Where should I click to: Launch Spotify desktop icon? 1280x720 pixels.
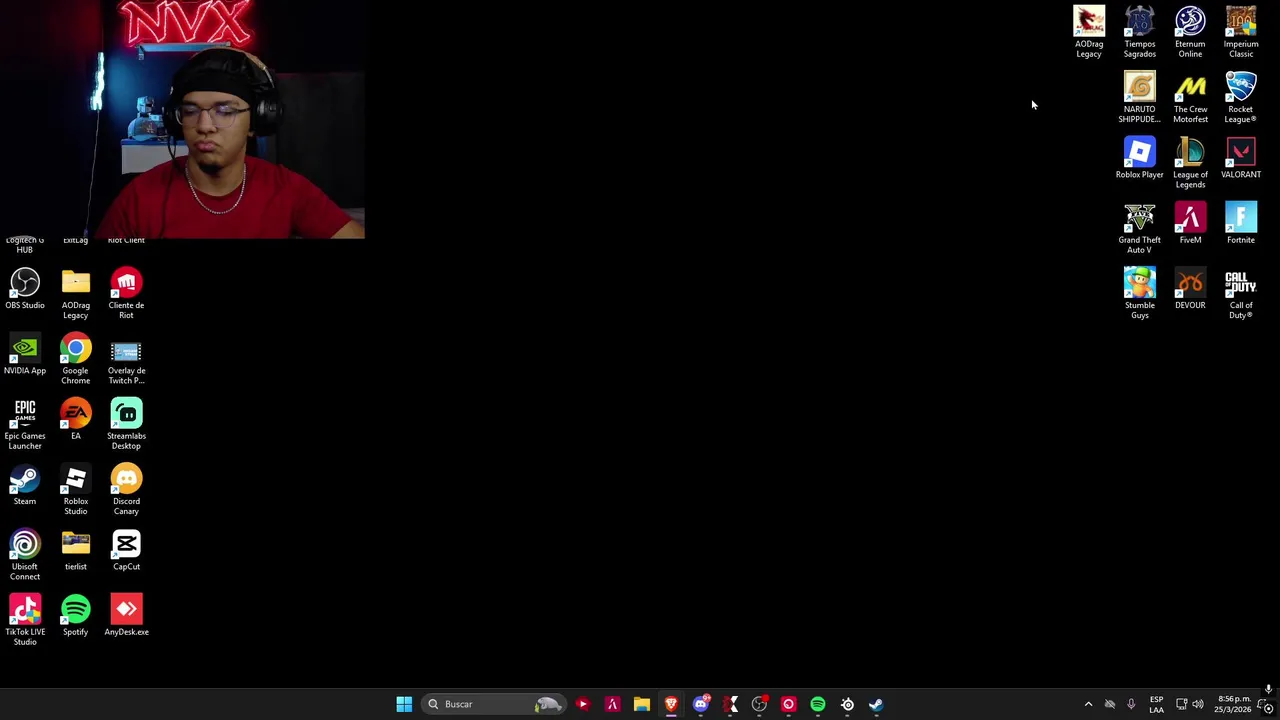click(75, 615)
